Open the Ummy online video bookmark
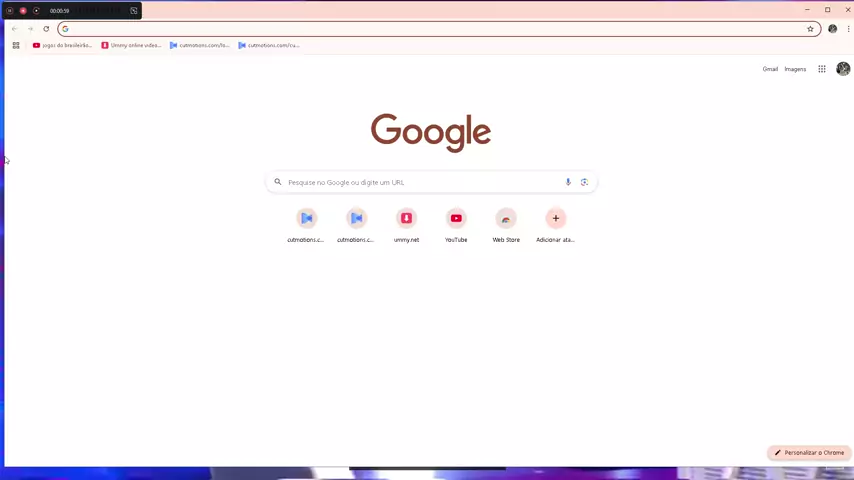 tap(131, 45)
